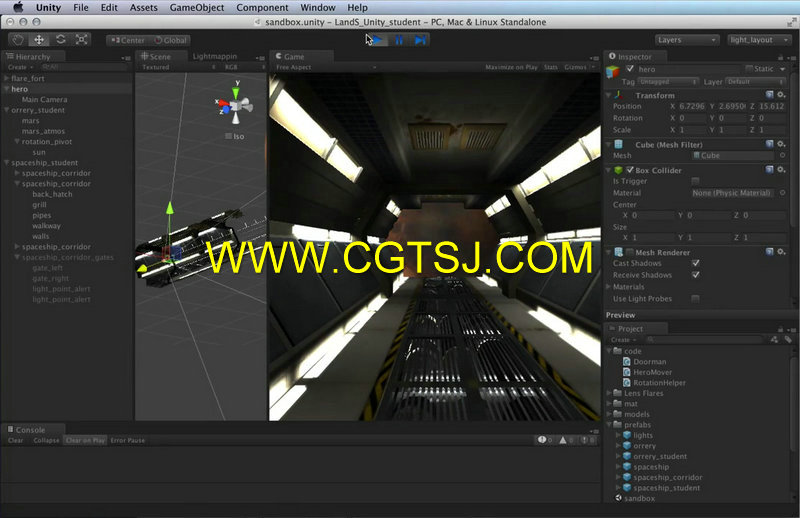Open the Mesh Renderer gear menu

(781, 251)
